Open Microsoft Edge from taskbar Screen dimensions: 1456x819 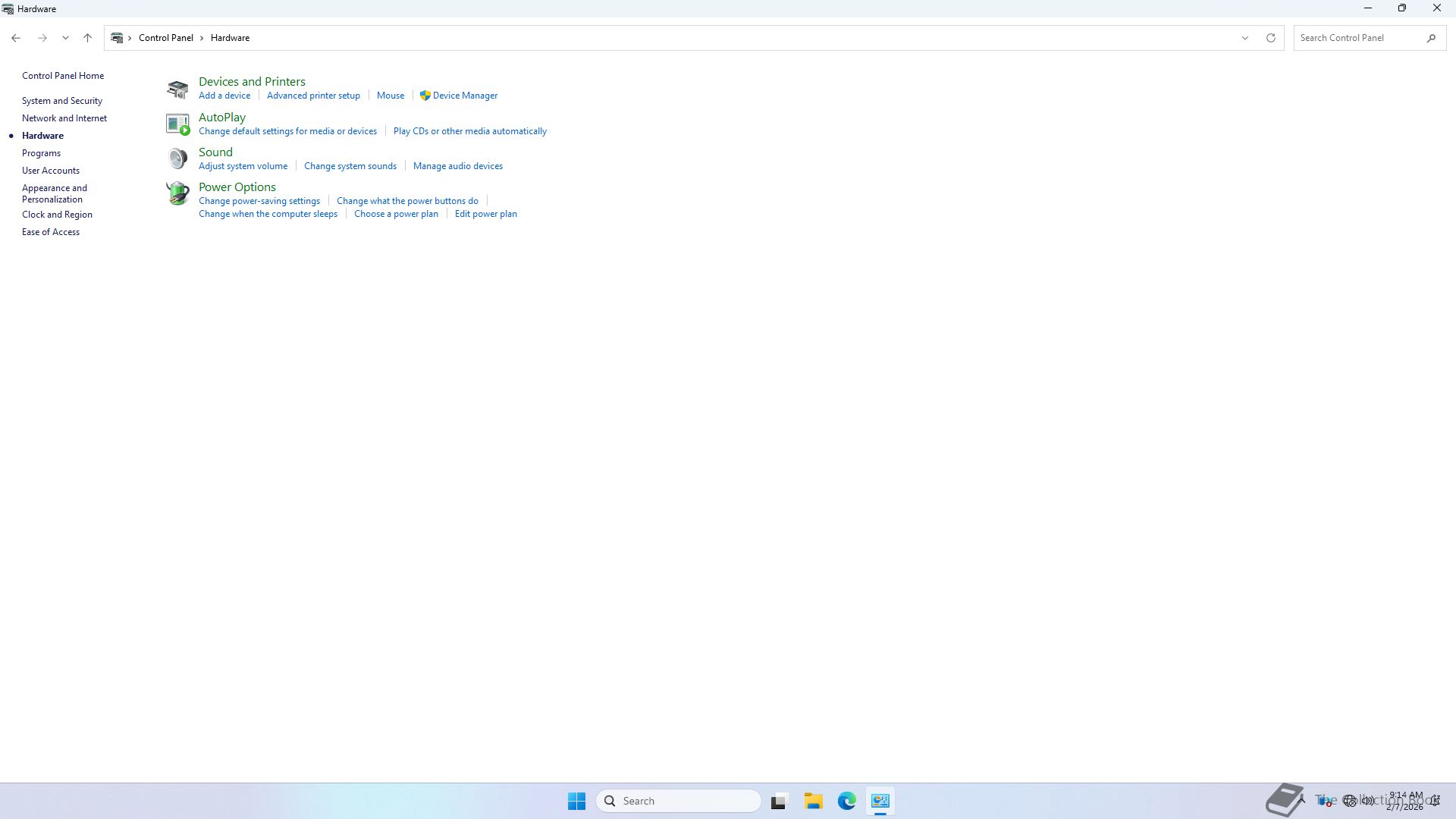pyautogui.click(x=846, y=801)
